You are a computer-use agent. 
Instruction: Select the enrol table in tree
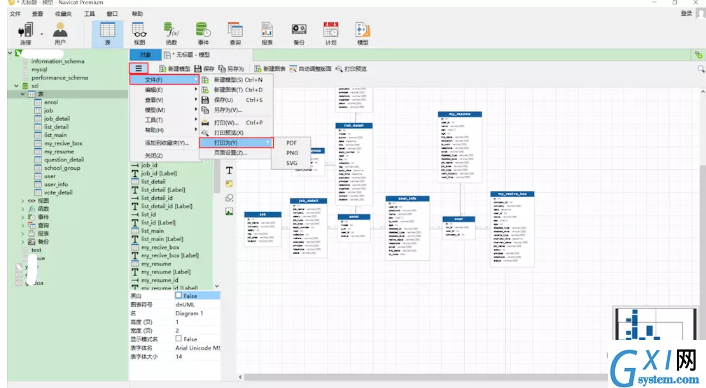click(x=51, y=102)
